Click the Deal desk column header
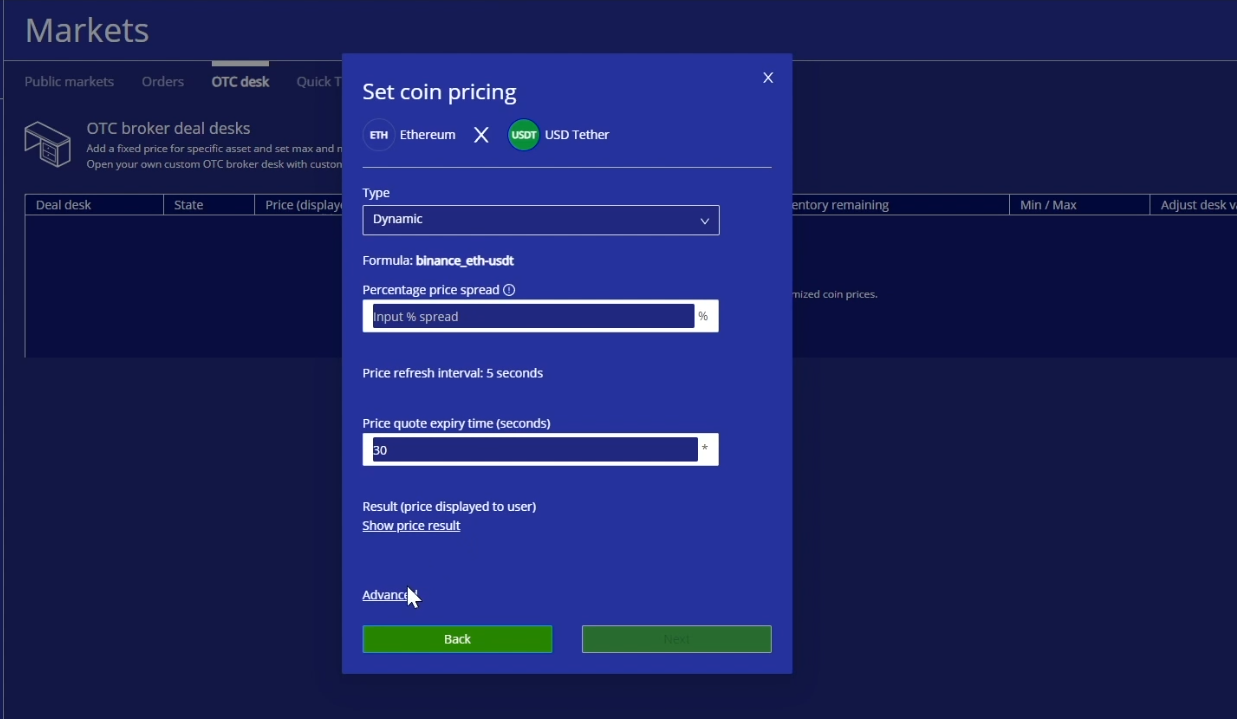Screen dimensions: 1237x719 point(64,205)
